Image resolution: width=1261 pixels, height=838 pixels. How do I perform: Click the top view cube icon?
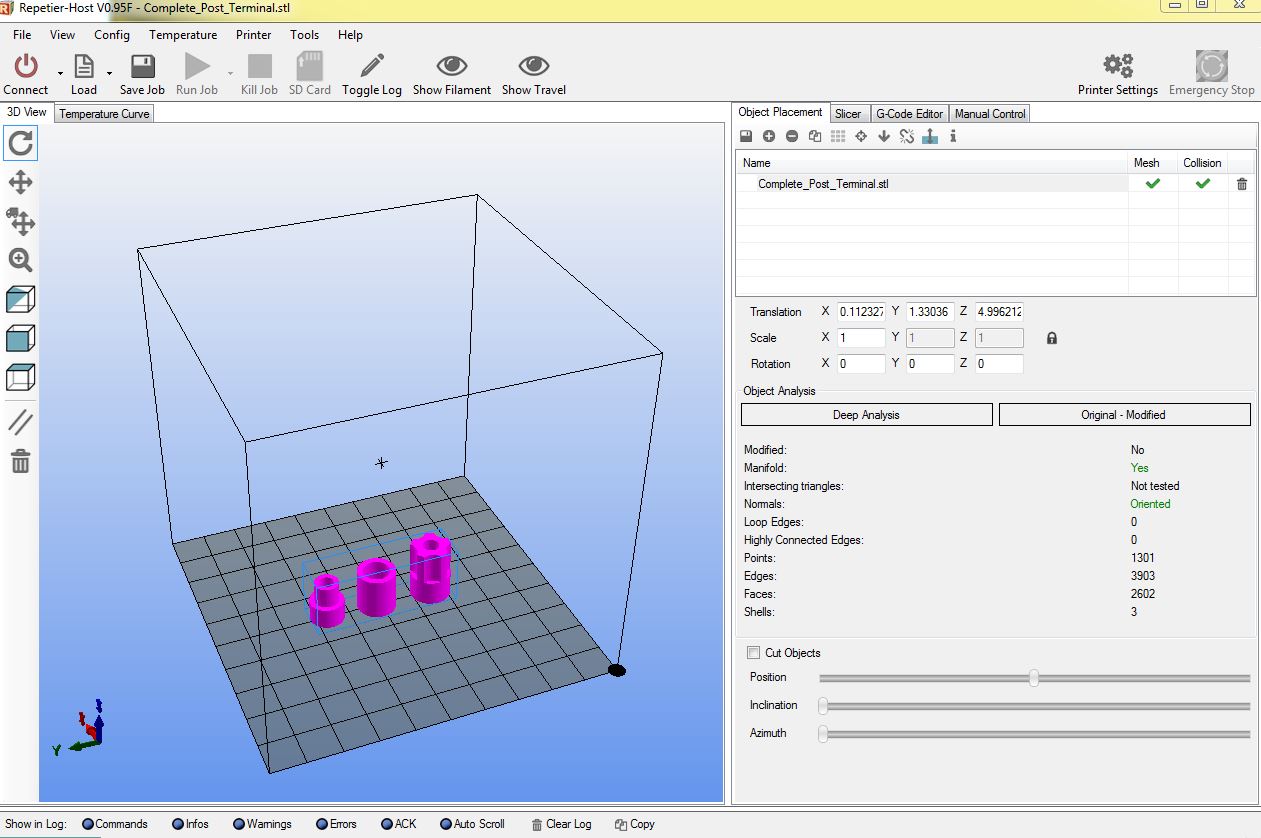tap(21, 377)
